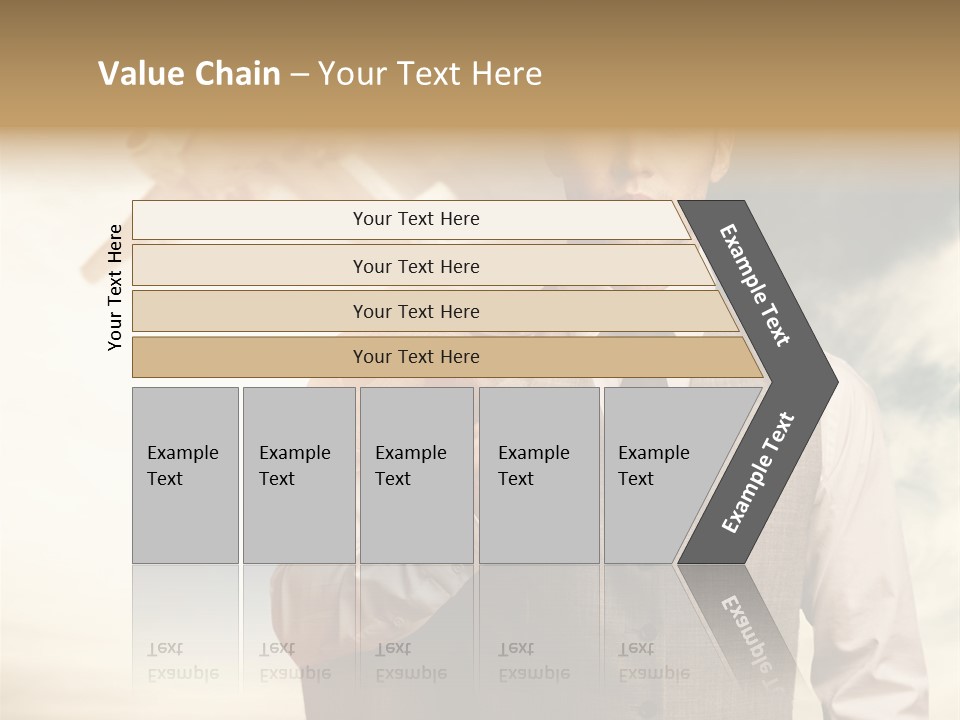Click the Your Text Here subtitle in header
The image size is (960, 720).
point(430,73)
